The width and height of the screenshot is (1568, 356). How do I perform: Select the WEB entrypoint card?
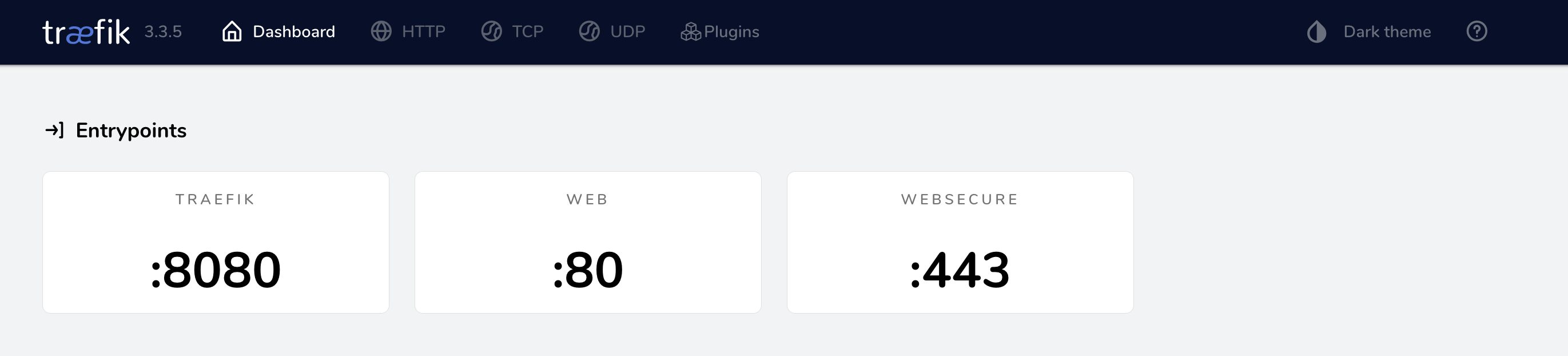(x=587, y=242)
